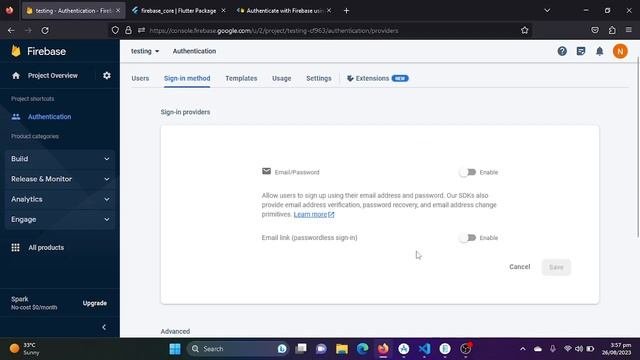The height and width of the screenshot is (360, 640).
Task: Switch to the Users tab
Action: coord(140,78)
